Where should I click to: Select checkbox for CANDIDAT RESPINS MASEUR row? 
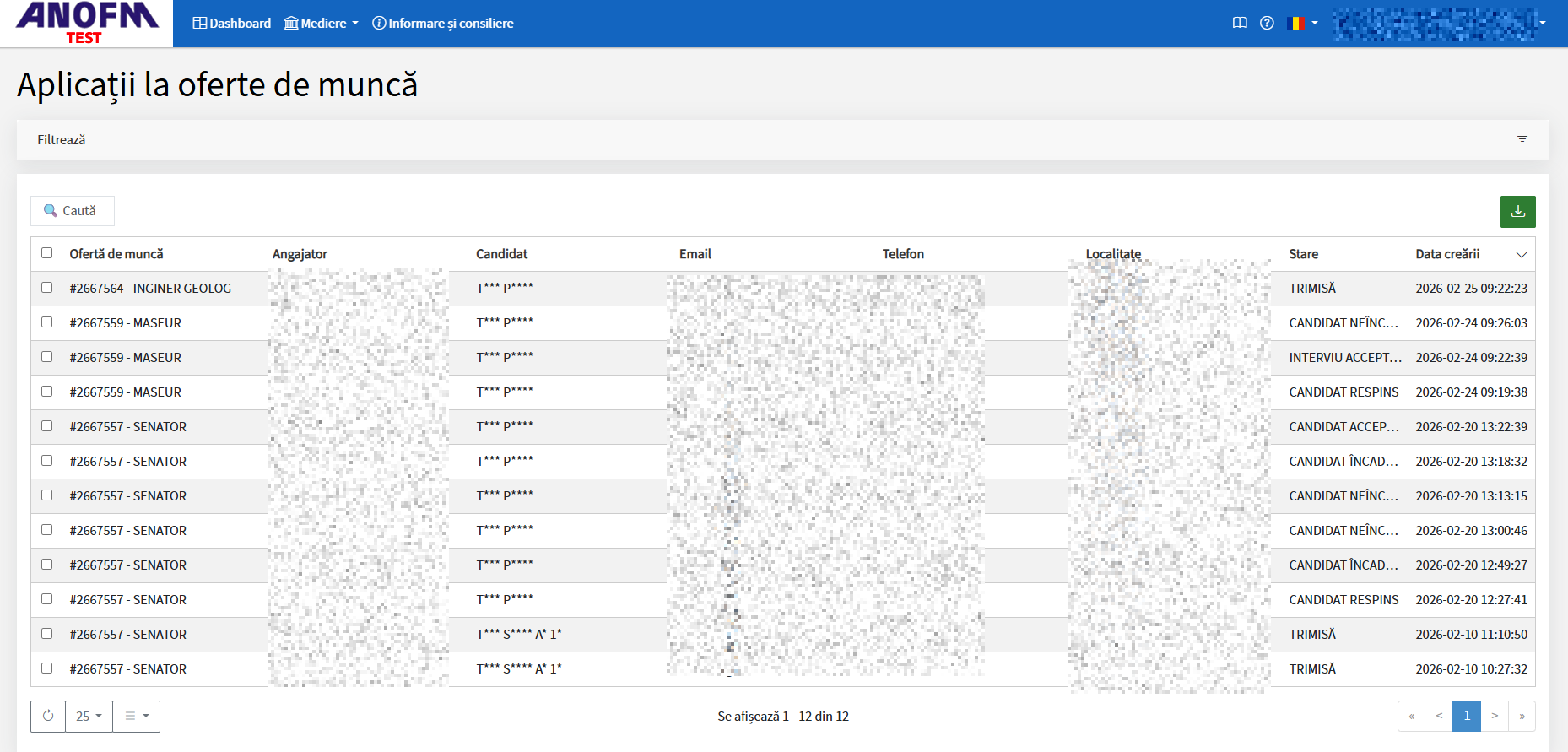click(47, 392)
